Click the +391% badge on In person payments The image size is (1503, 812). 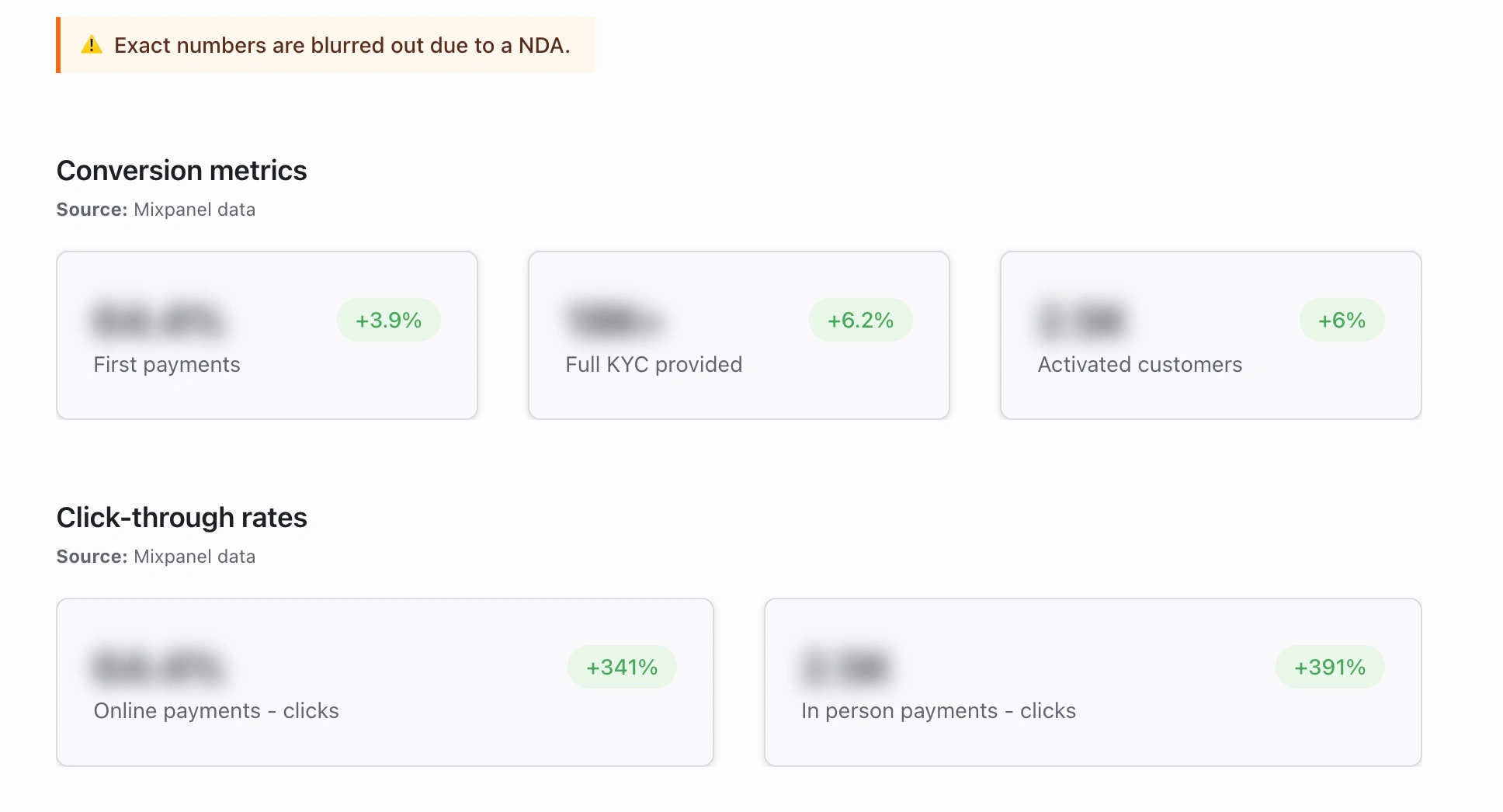click(1330, 667)
